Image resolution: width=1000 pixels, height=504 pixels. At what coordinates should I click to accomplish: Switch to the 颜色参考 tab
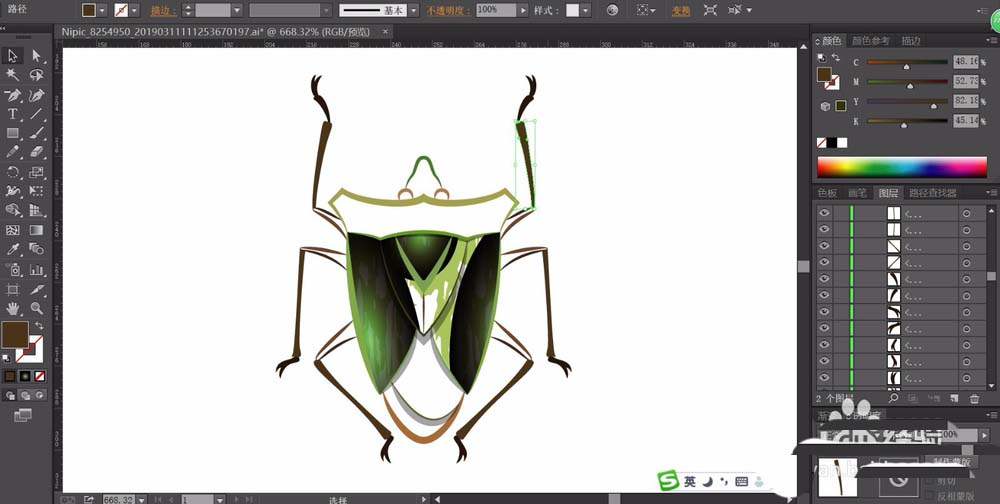(x=870, y=41)
